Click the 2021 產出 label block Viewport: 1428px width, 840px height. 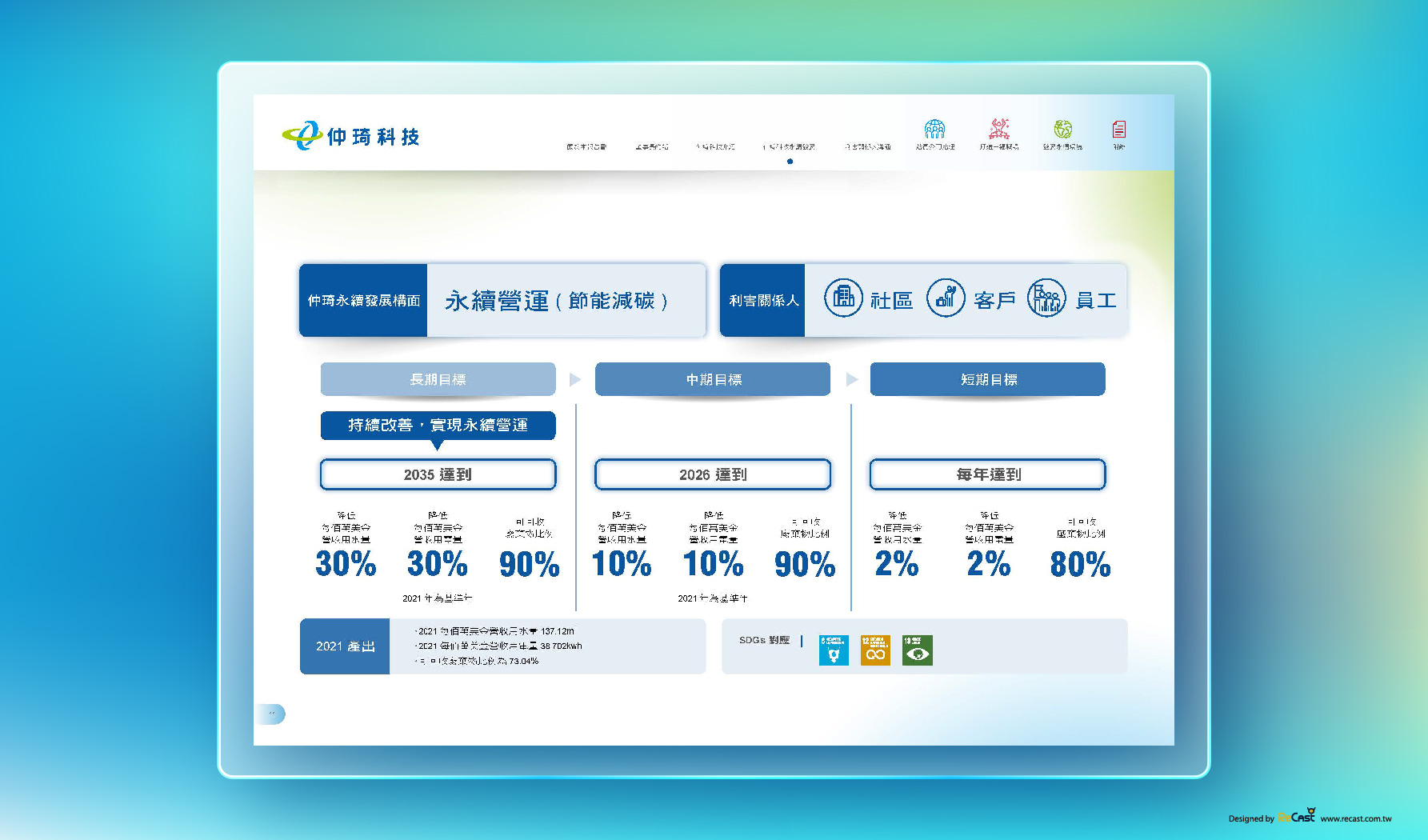[345, 646]
